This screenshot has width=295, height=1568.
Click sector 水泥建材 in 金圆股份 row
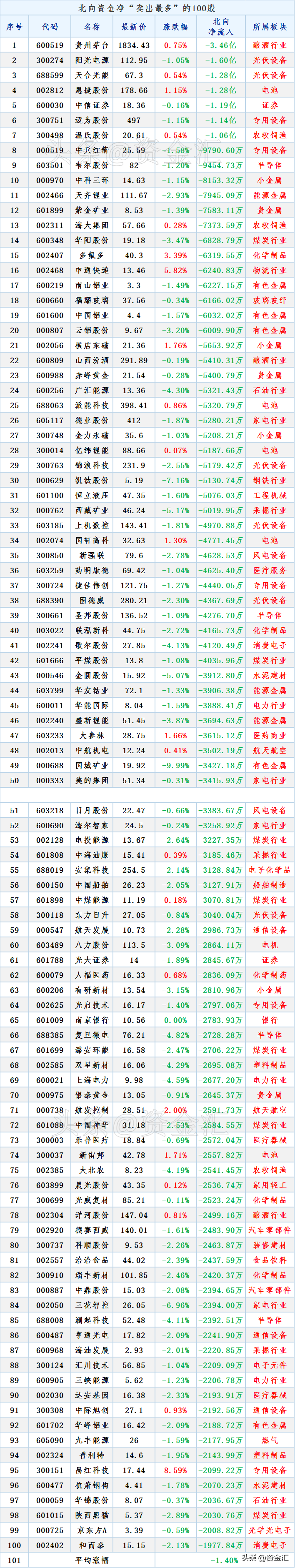[x=270, y=676]
